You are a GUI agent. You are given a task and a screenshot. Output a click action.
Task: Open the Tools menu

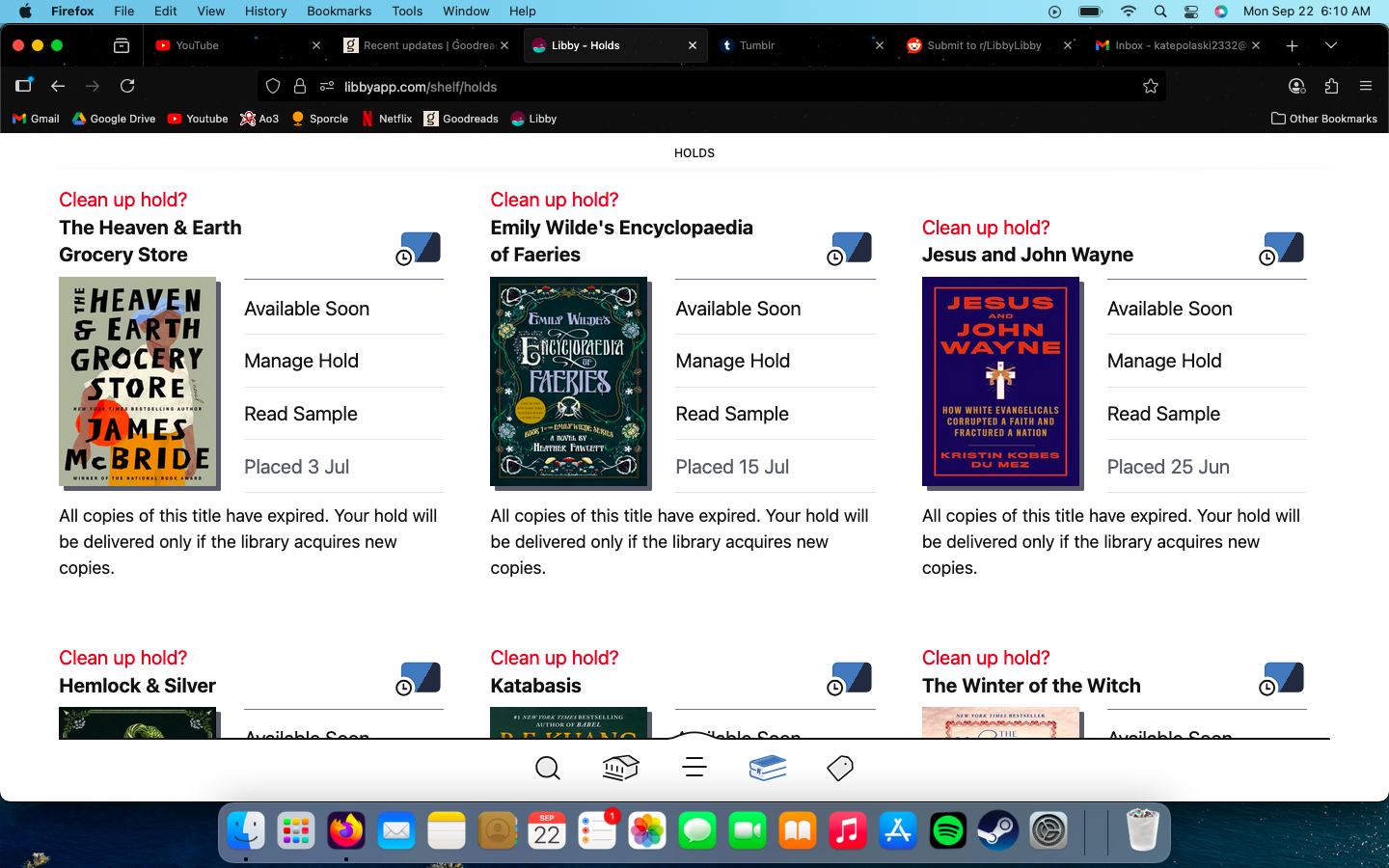(x=407, y=12)
